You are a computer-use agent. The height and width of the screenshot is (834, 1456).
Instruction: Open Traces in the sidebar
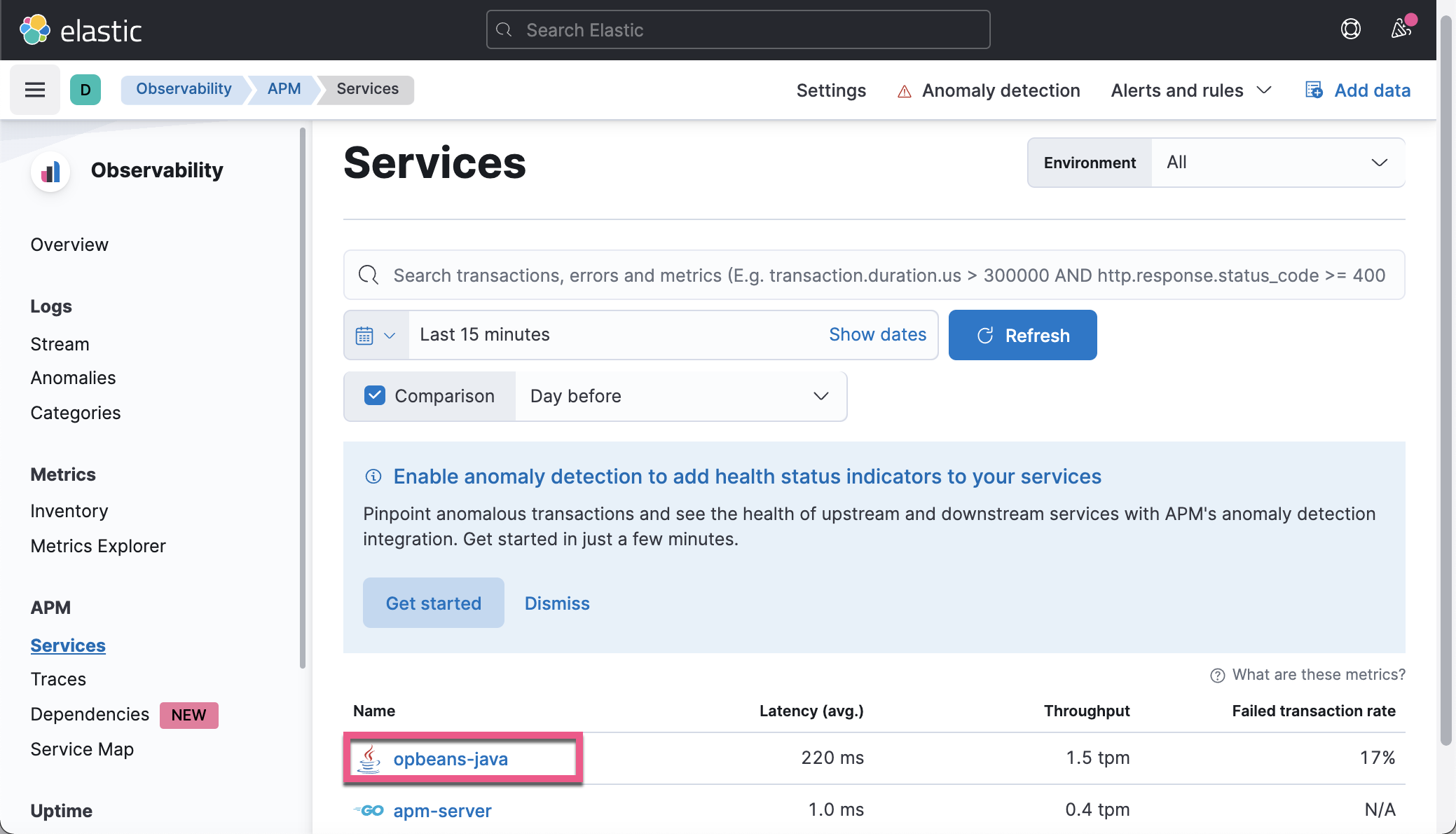tap(59, 678)
